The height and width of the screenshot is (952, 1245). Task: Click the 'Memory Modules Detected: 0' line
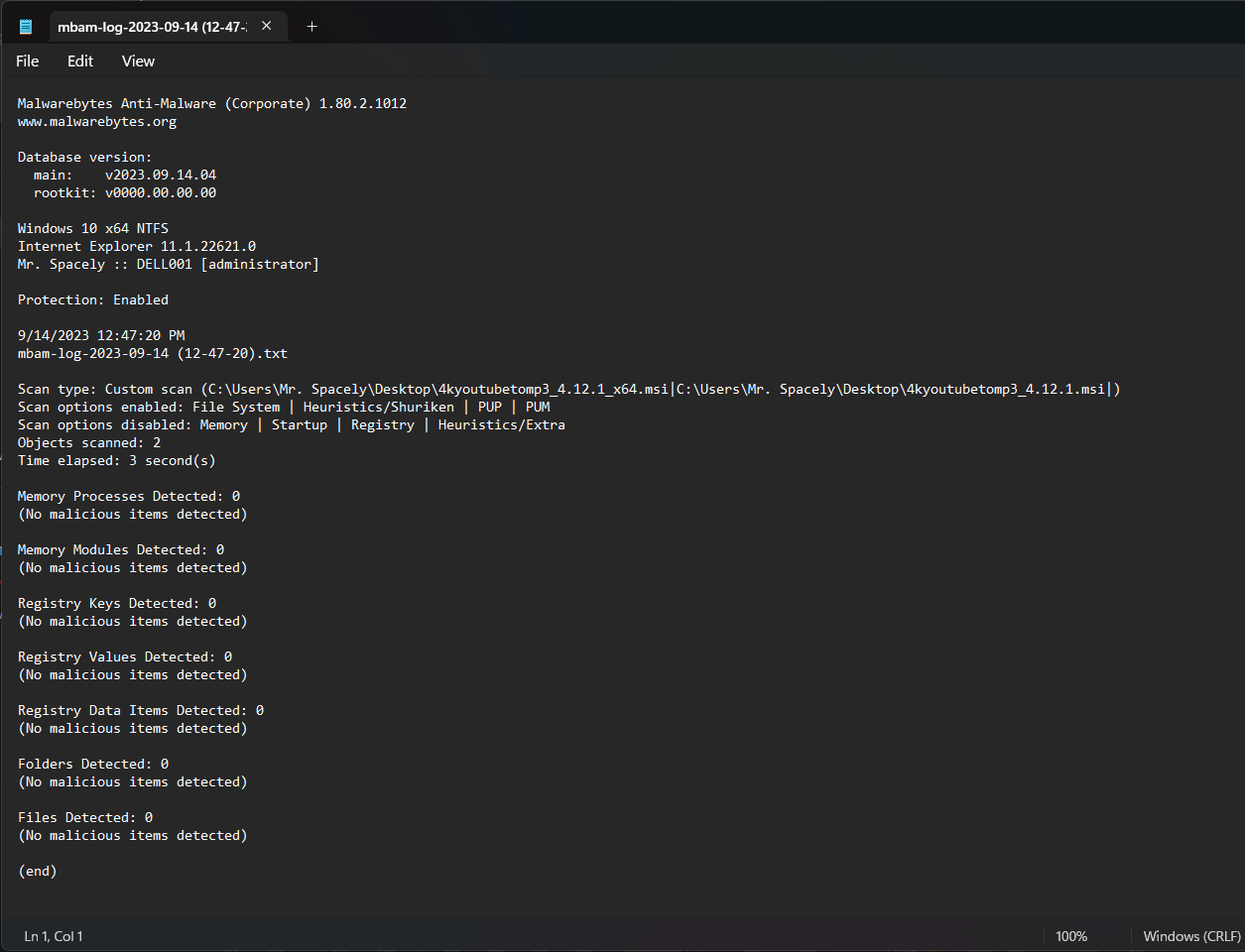click(x=121, y=549)
